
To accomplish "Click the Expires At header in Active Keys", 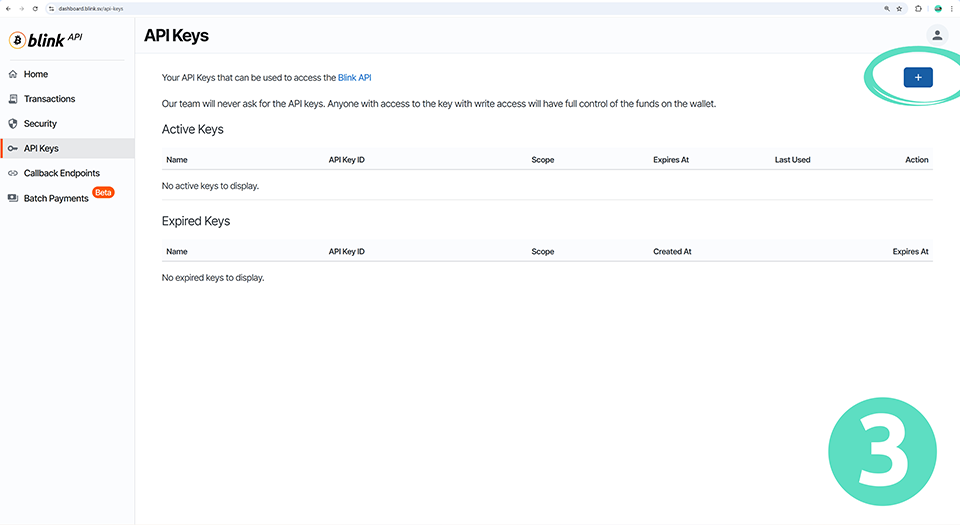I will [670, 160].
